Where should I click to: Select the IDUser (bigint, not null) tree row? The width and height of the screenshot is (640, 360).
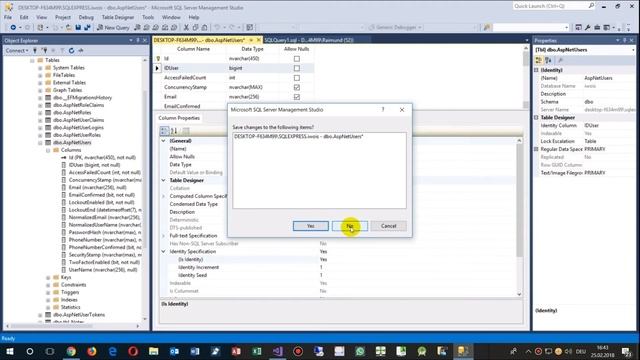94,165
